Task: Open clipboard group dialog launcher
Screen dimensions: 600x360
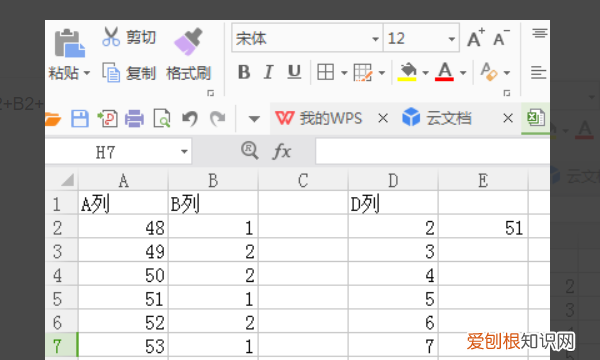Action: 210,93
